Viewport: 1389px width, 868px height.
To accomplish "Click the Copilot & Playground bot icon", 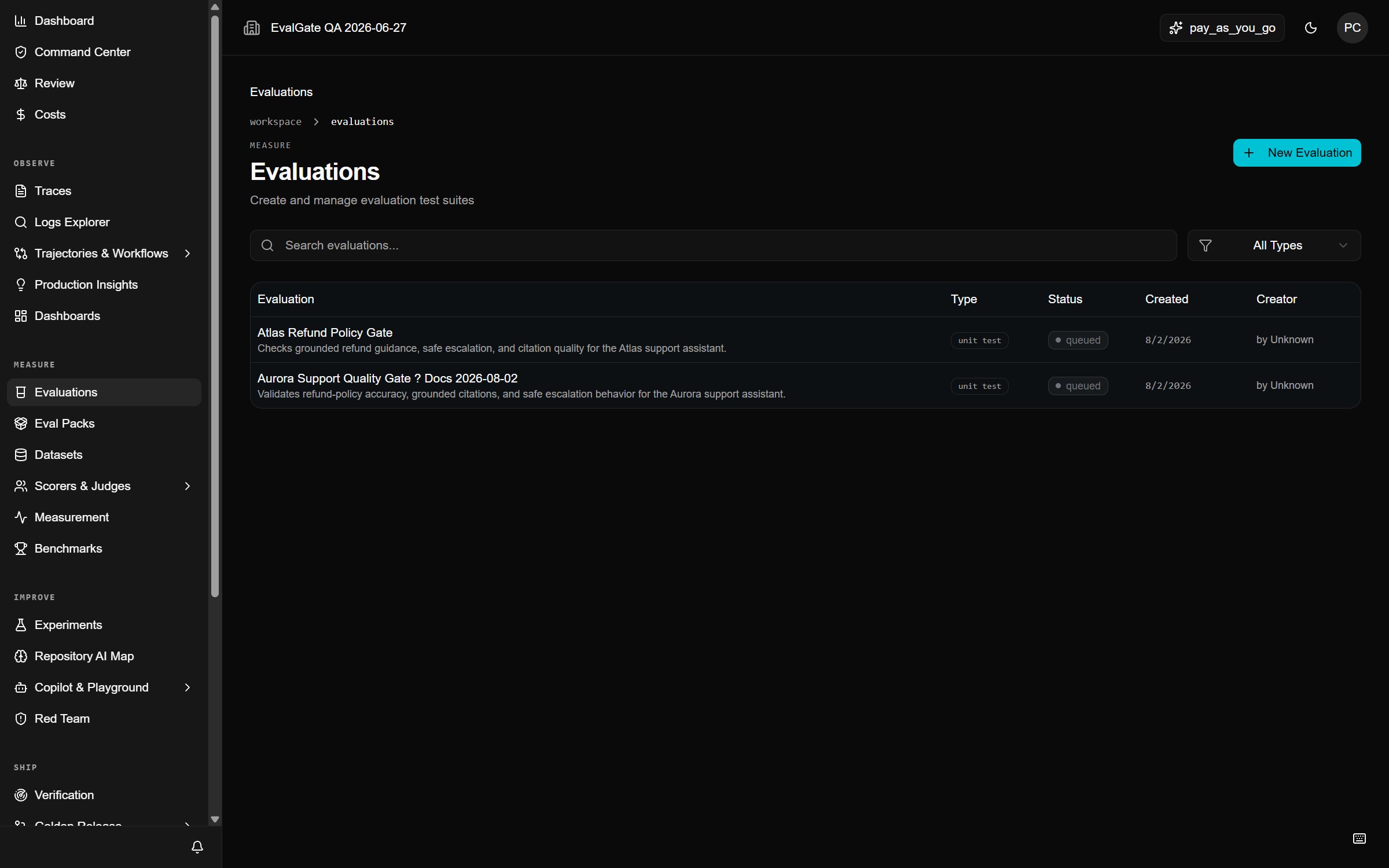I will click(21, 687).
